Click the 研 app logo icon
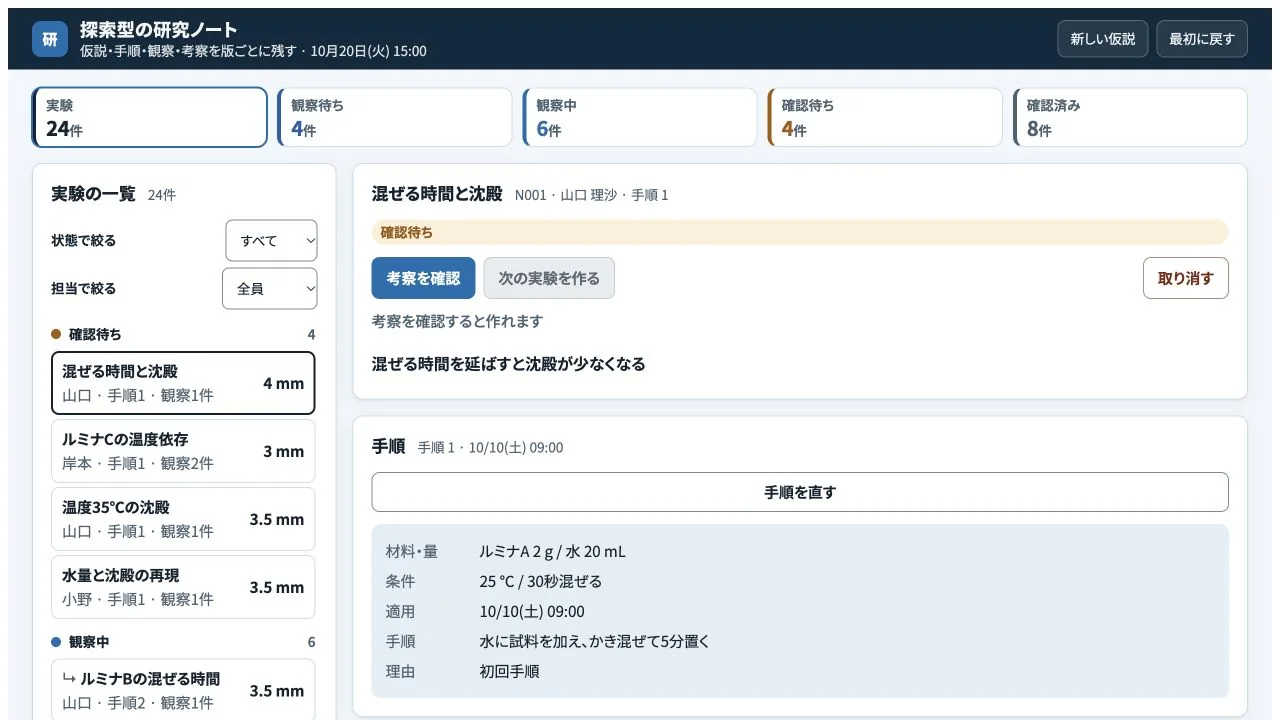Viewport: 1280px width, 720px height. coord(50,39)
